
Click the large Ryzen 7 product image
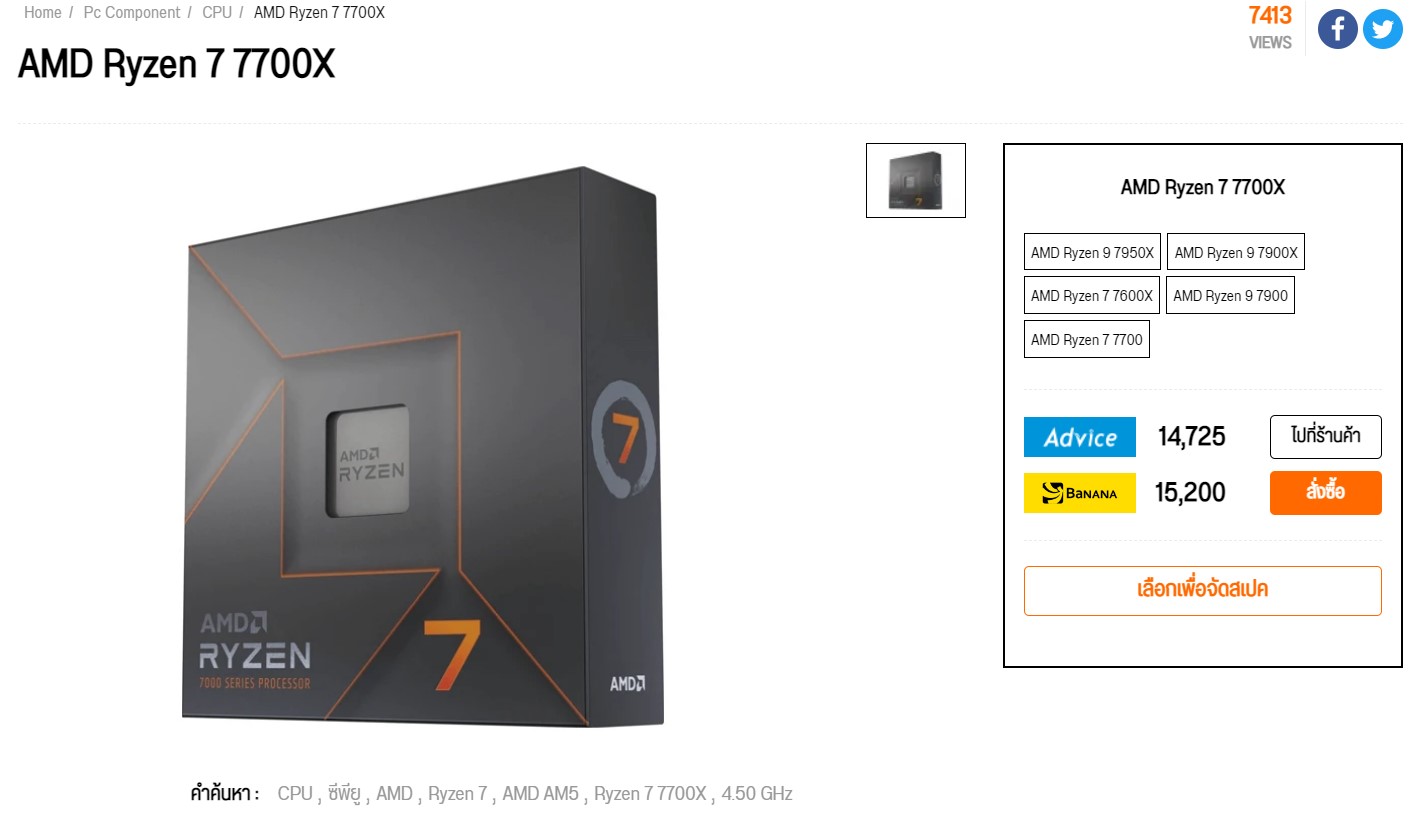click(x=423, y=446)
